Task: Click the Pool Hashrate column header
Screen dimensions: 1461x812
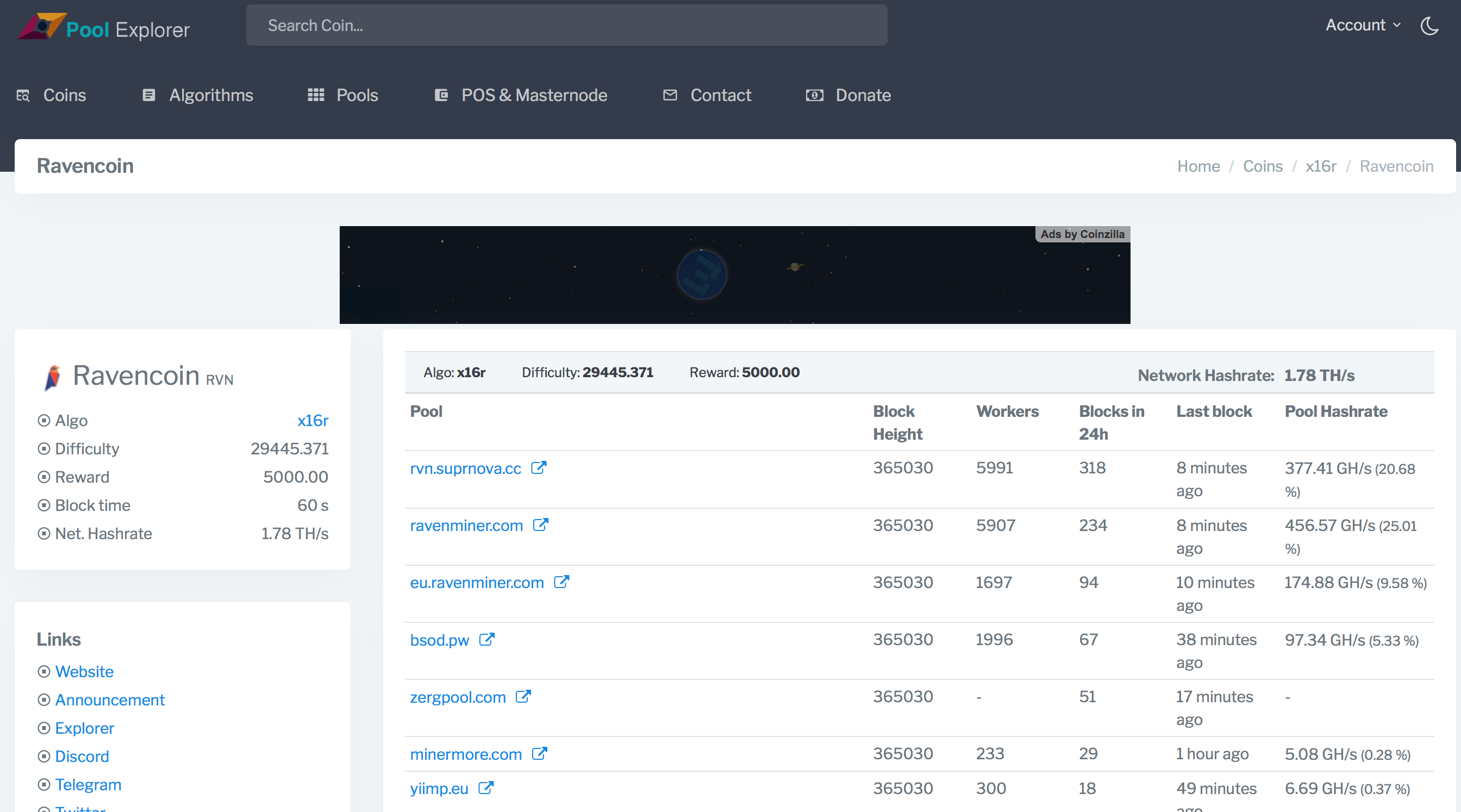Action: point(1335,411)
